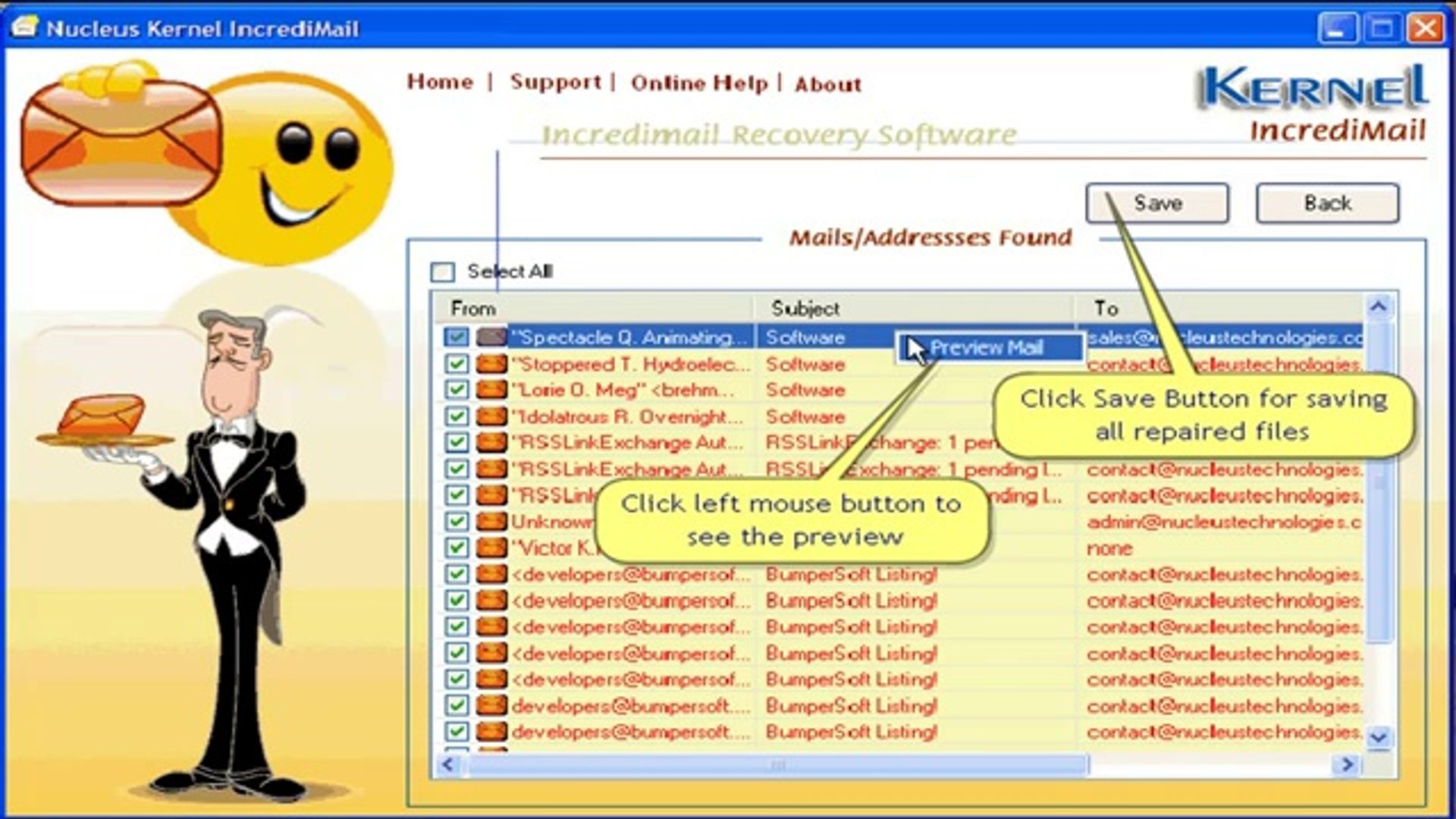Go Back using the Back button
Image resolution: width=1456 pixels, height=819 pixels.
[1327, 203]
